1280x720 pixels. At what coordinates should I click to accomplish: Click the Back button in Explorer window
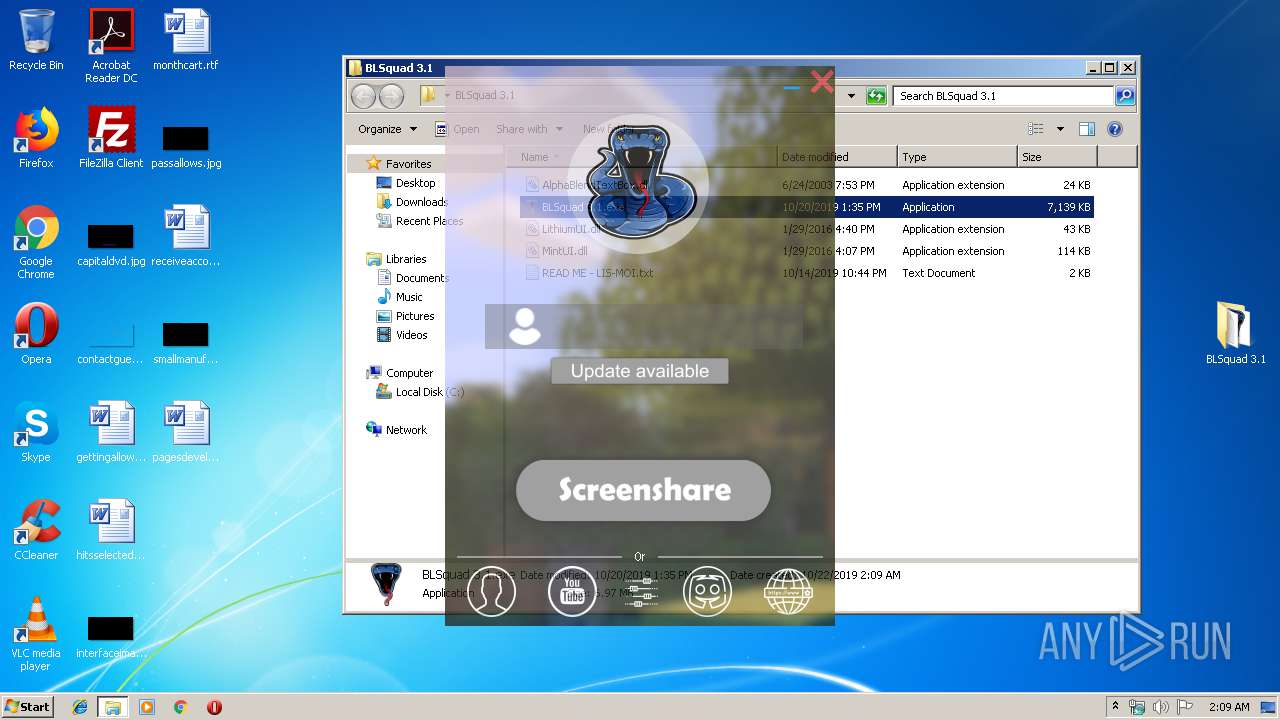pos(364,96)
